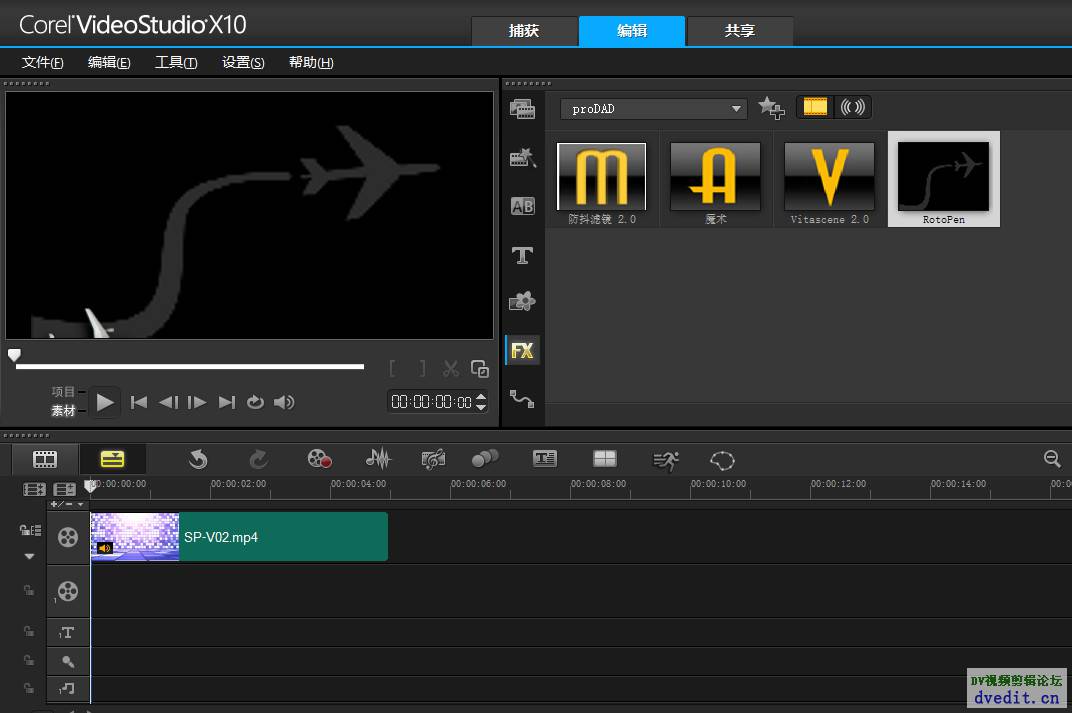
Task: Open the 工具(T) menu
Action: click(x=176, y=62)
